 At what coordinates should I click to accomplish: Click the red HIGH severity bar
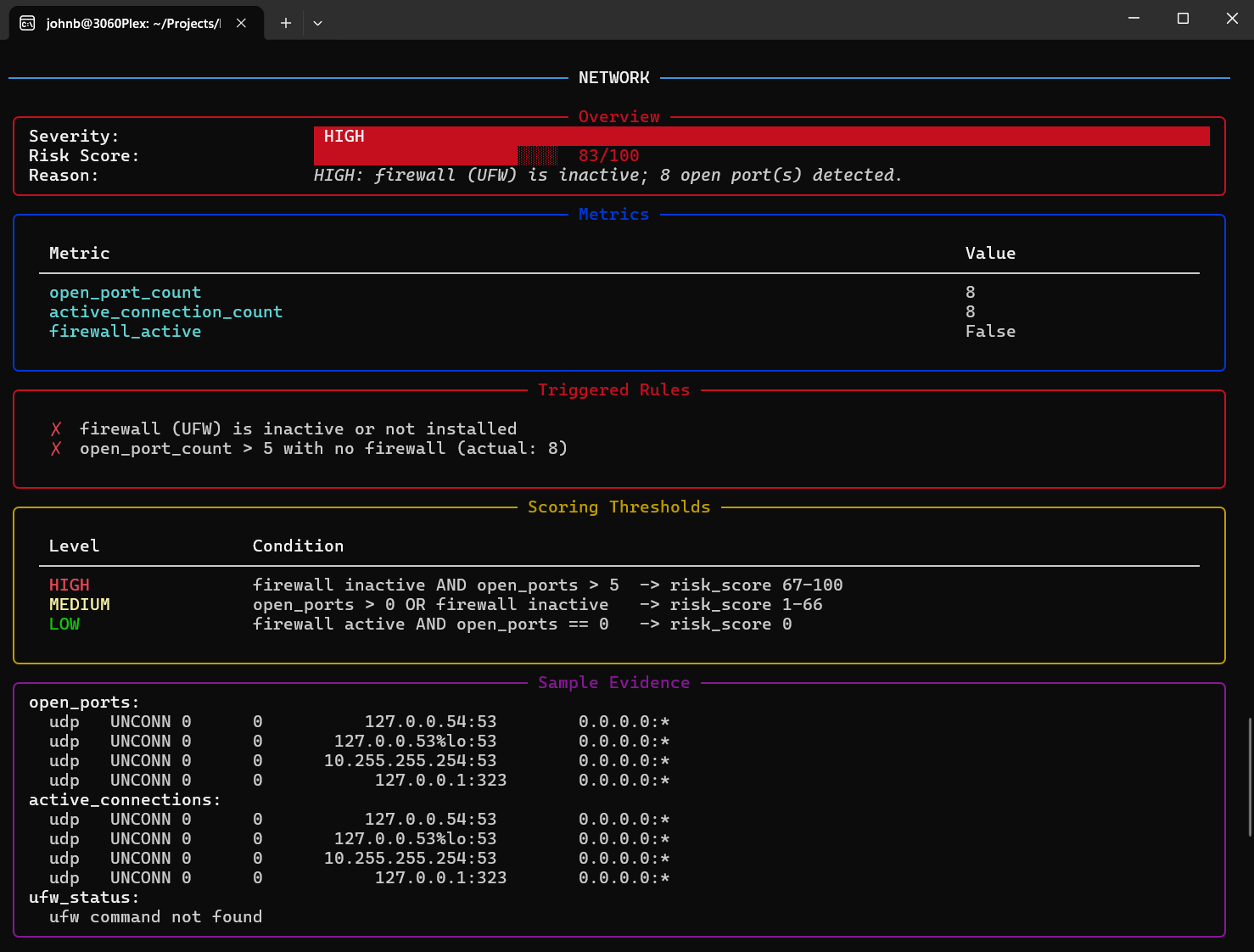762,136
